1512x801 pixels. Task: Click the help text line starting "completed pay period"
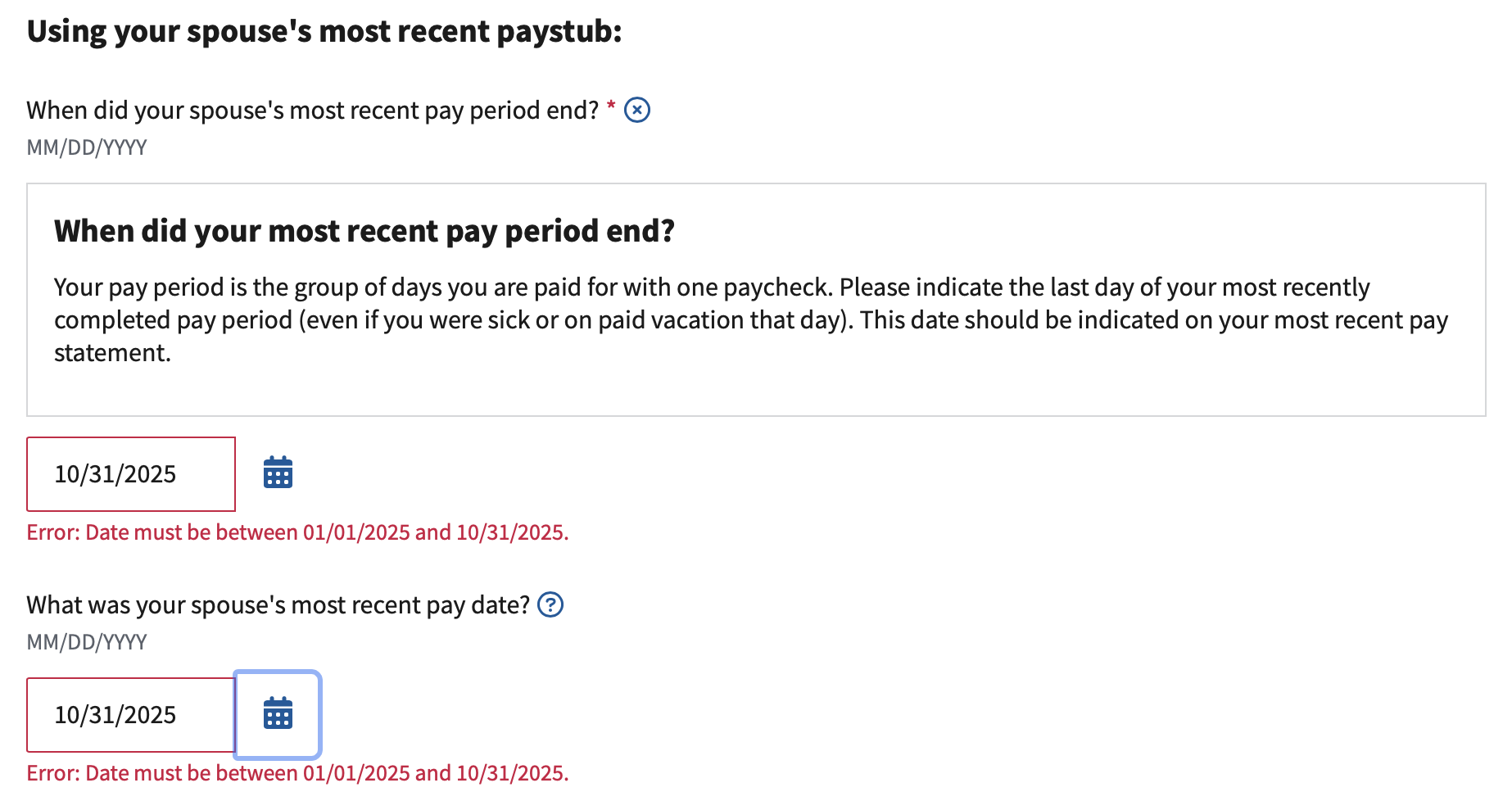click(x=750, y=320)
